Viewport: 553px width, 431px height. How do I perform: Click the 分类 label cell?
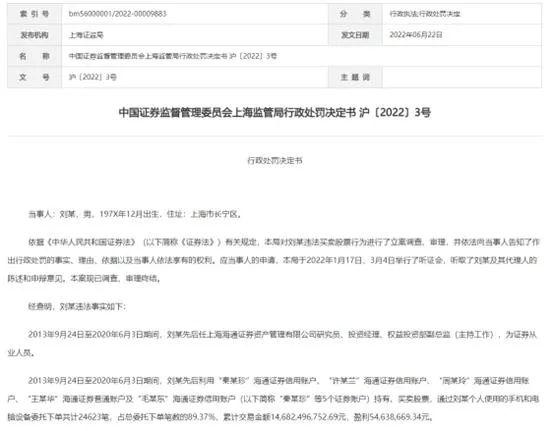point(355,14)
